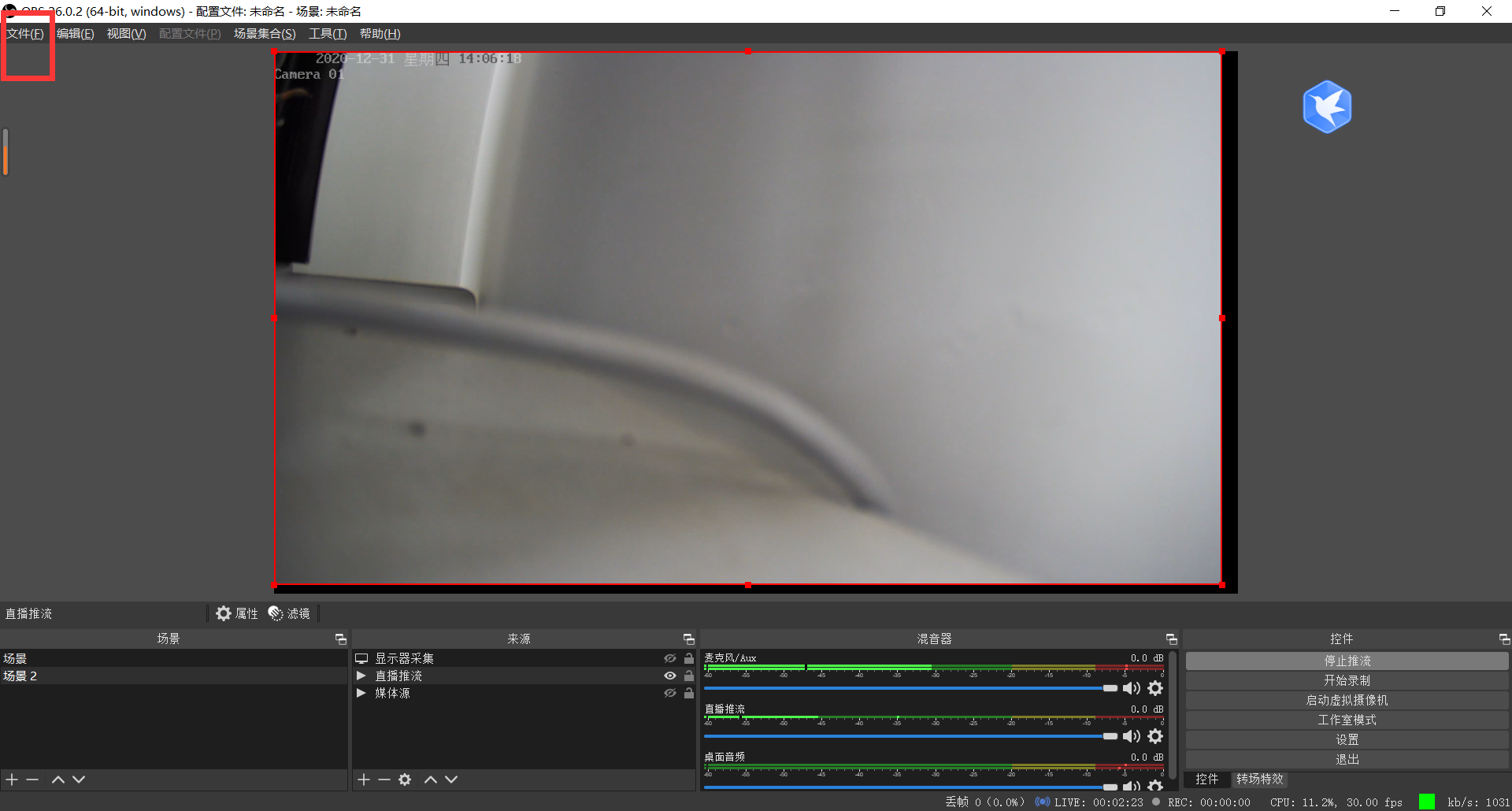
Task: Click the camera preview canvas
Action: point(748,319)
